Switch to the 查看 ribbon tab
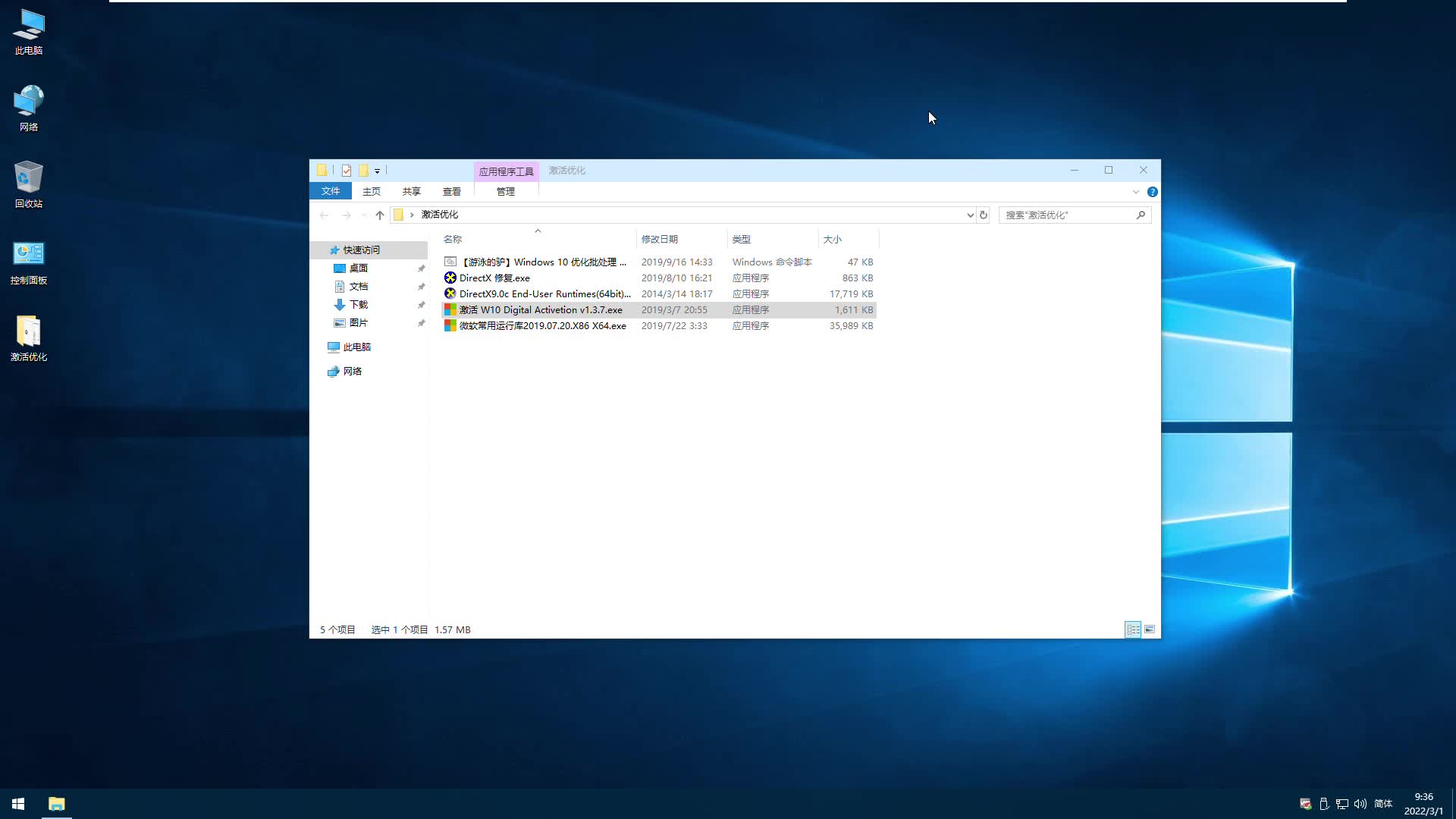Image resolution: width=1456 pixels, height=819 pixels. point(451,191)
